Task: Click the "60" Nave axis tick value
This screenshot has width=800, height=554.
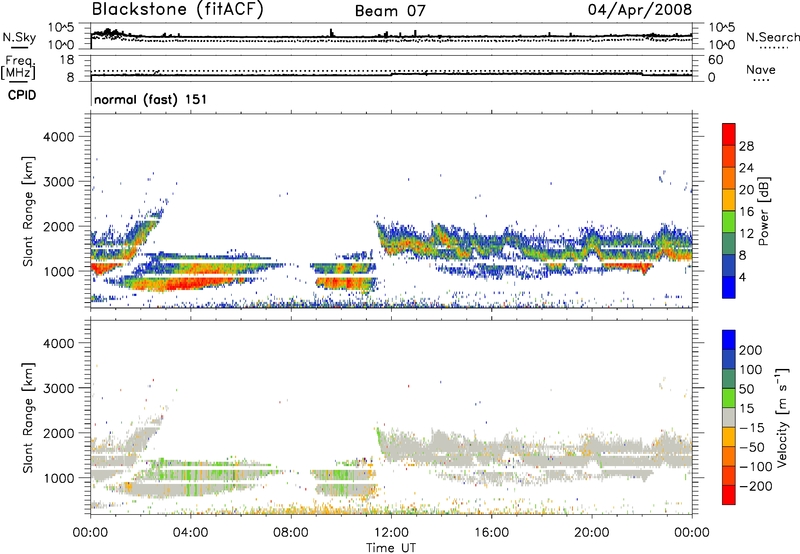Action: click(x=715, y=60)
